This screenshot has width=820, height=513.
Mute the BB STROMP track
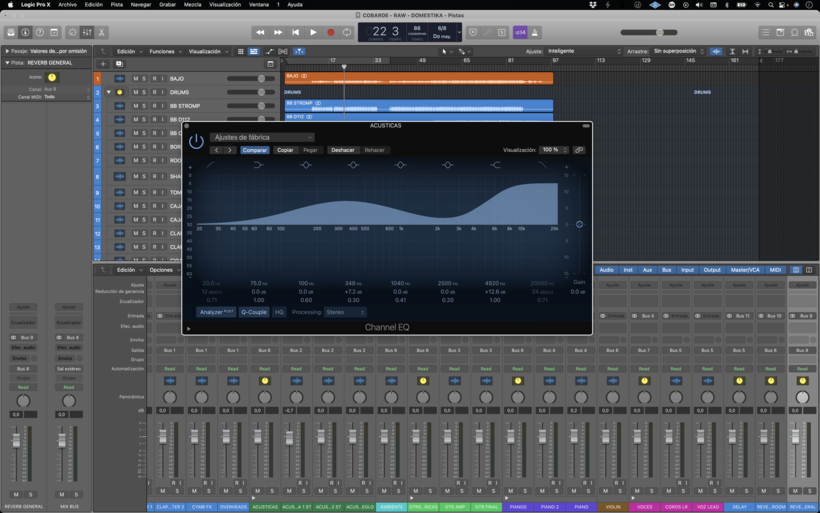click(x=135, y=106)
